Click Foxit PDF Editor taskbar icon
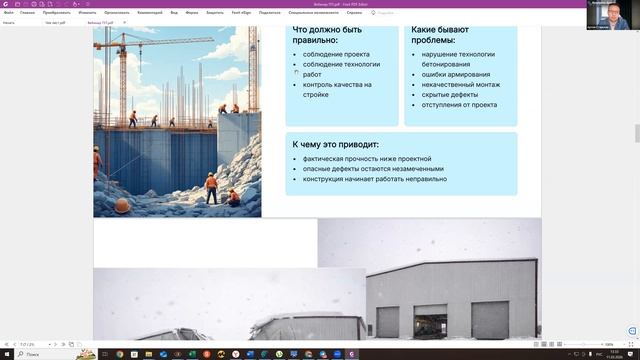 [x=352, y=354]
